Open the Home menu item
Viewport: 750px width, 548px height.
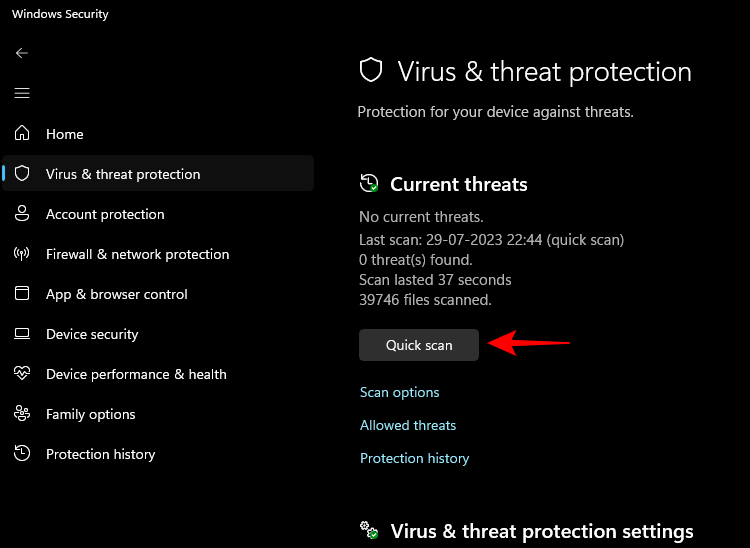pyautogui.click(x=65, y=134)
